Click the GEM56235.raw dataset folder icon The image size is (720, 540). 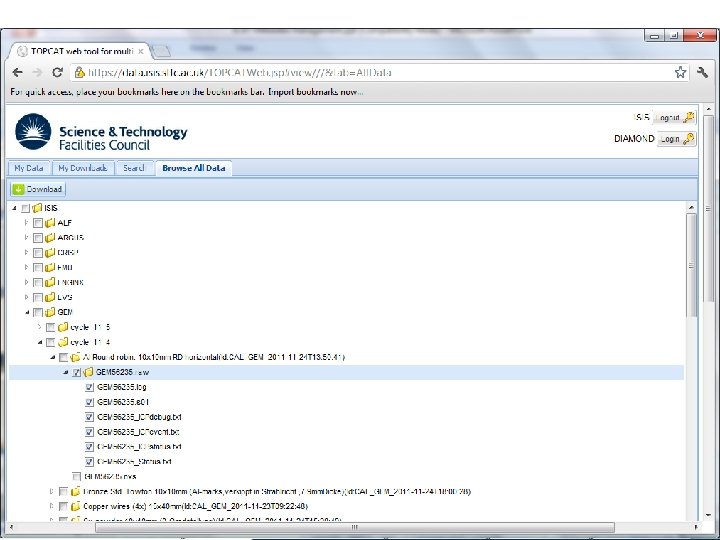pyautogui.click(x=88, y=372)
